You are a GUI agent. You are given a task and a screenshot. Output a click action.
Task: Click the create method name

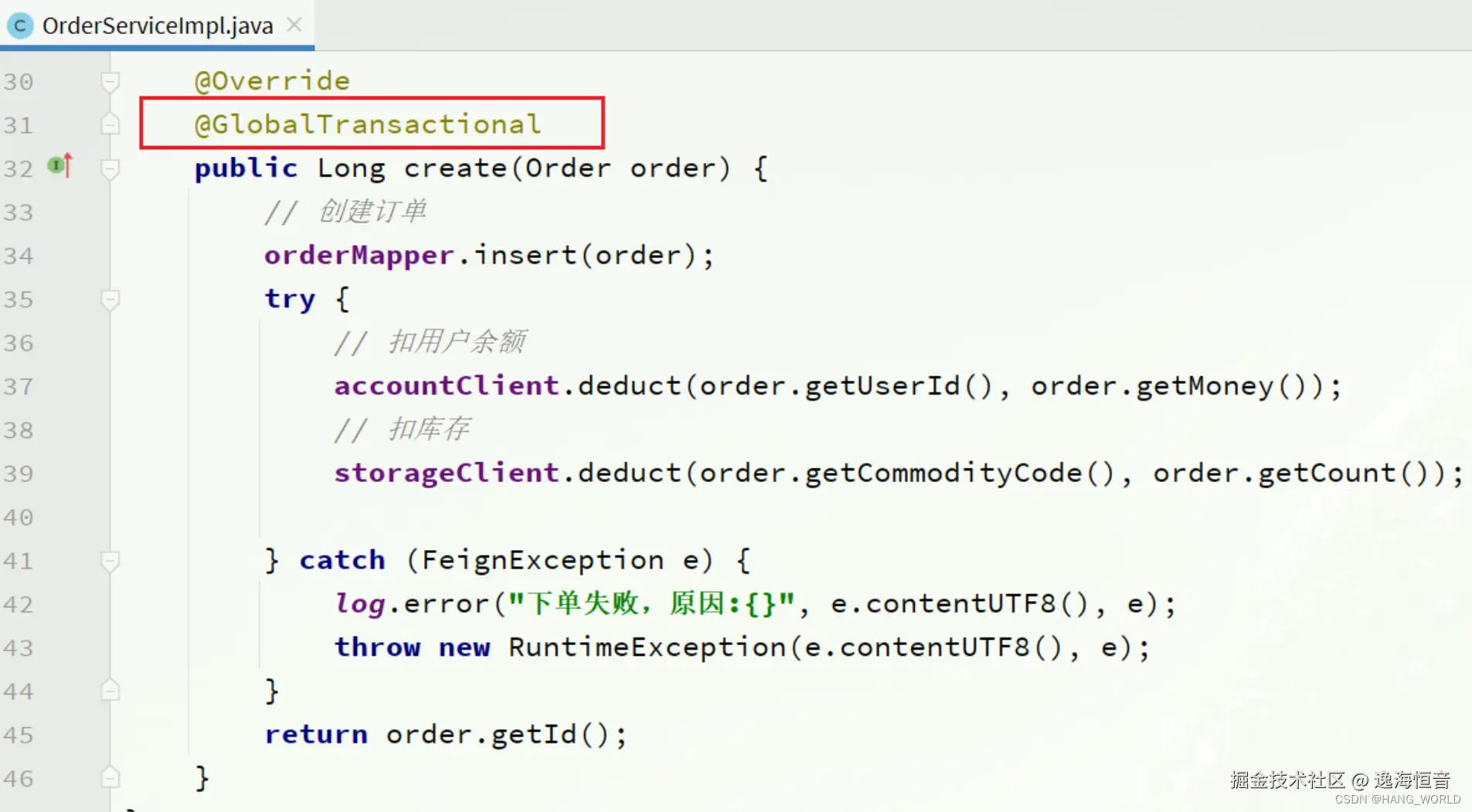tap(455, 168)
